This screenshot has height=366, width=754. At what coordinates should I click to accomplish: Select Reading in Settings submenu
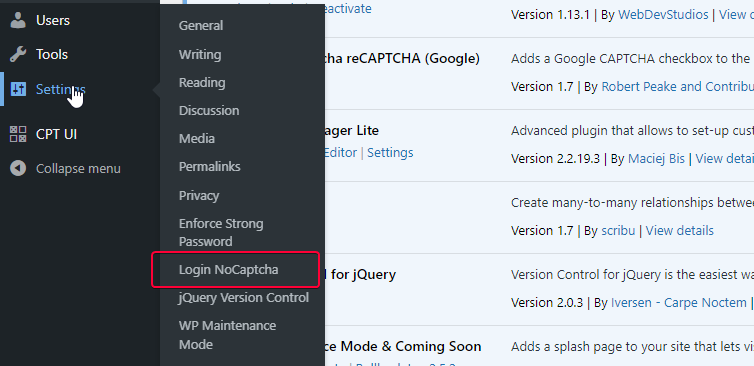coord(202,83)
